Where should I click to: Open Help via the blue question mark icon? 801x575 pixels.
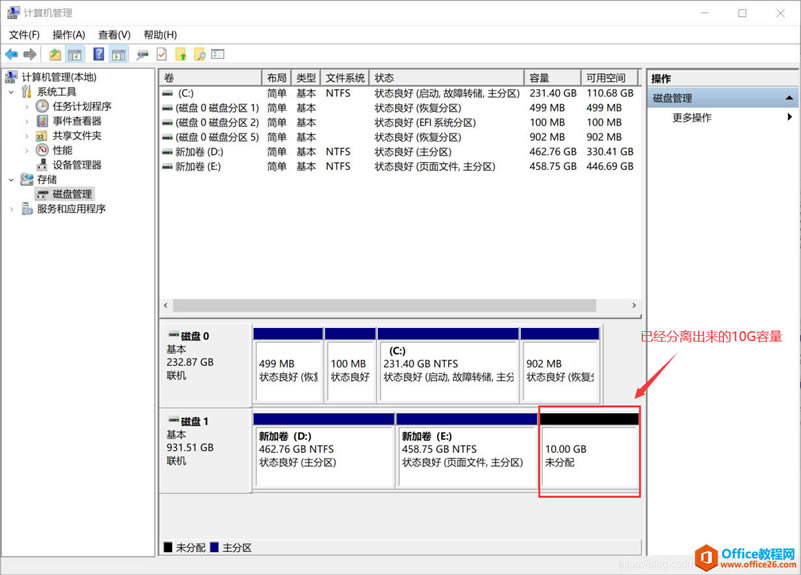pos(99,54)
